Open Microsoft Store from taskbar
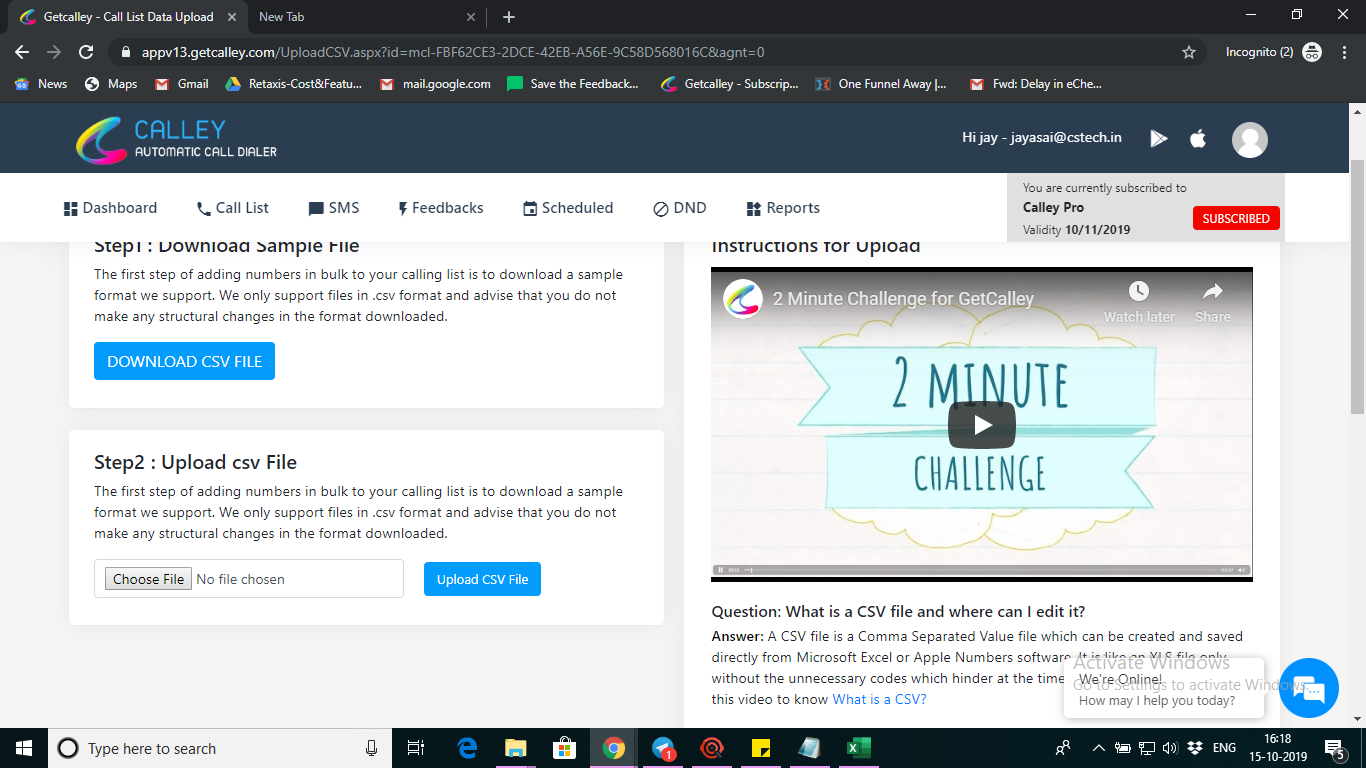Viewport: 1366px width, 768px height. 565,748
